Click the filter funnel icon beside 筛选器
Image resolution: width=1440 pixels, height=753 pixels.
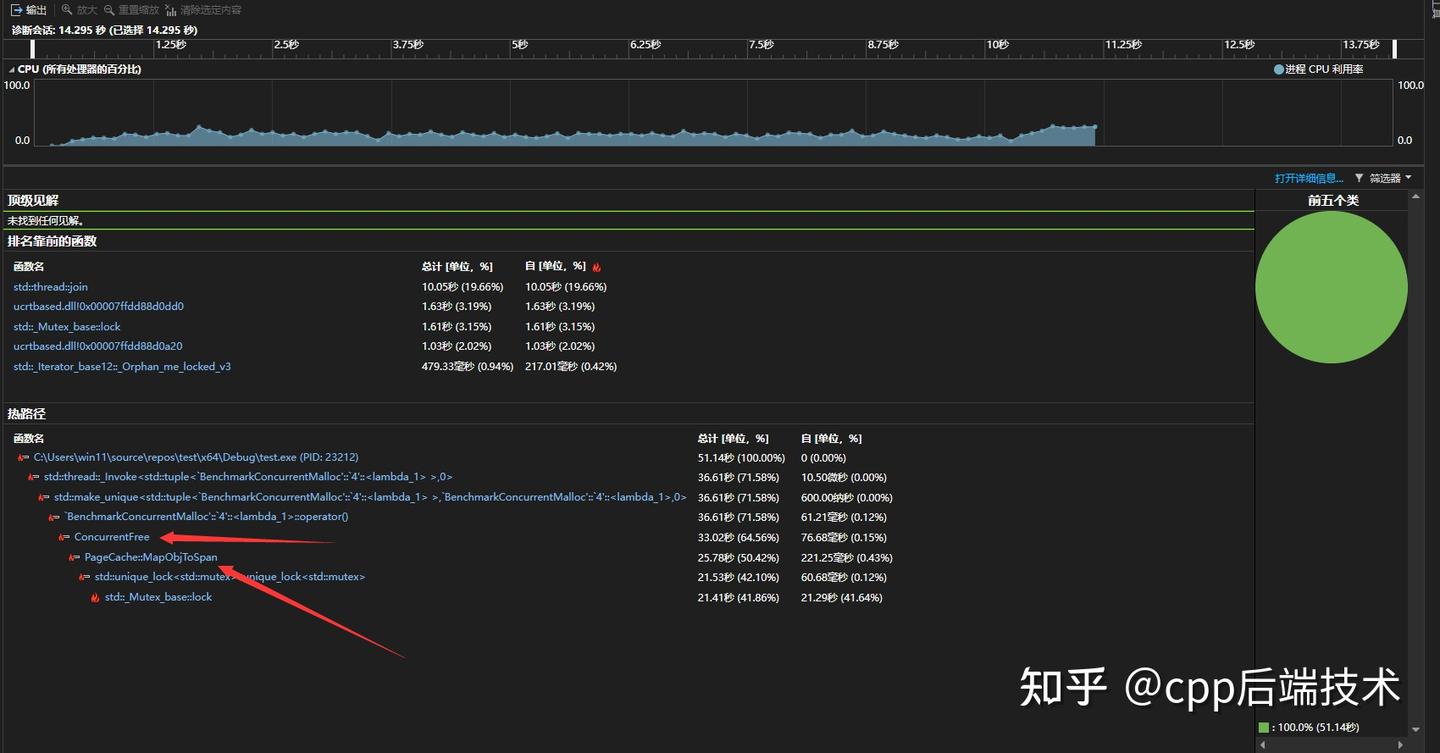pos(1358,177)
